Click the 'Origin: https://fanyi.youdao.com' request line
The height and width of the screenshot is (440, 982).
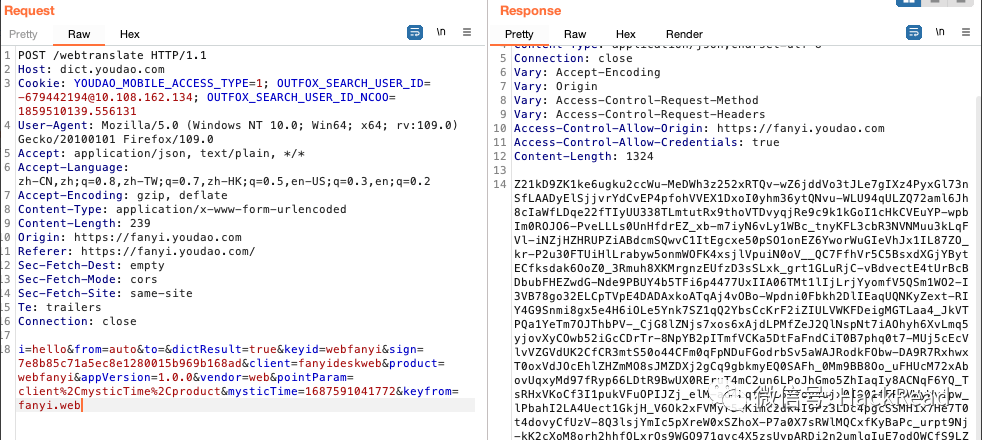click(x=130, y=237)
